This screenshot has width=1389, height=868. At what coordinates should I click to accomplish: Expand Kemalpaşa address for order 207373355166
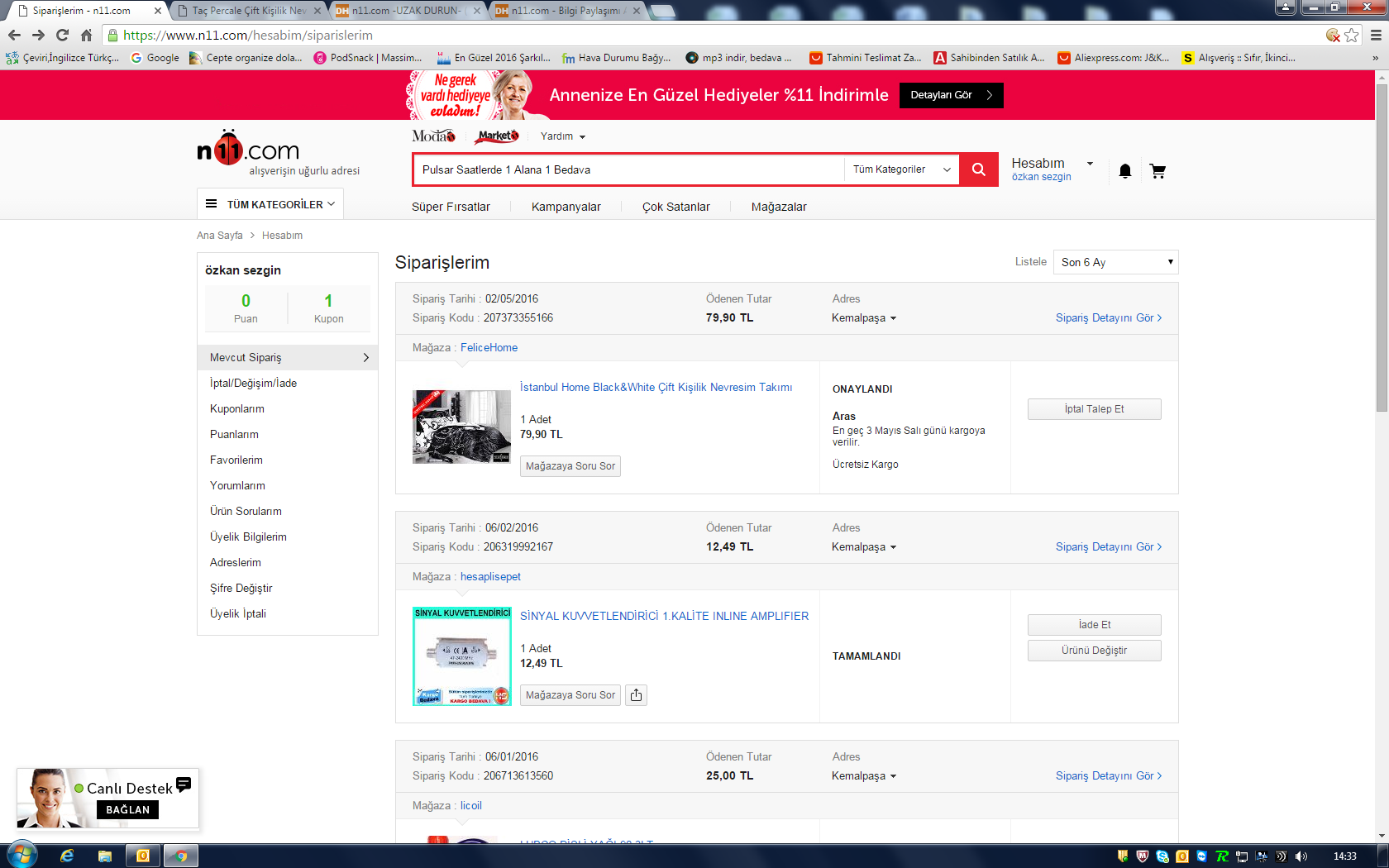coord(864,318)
